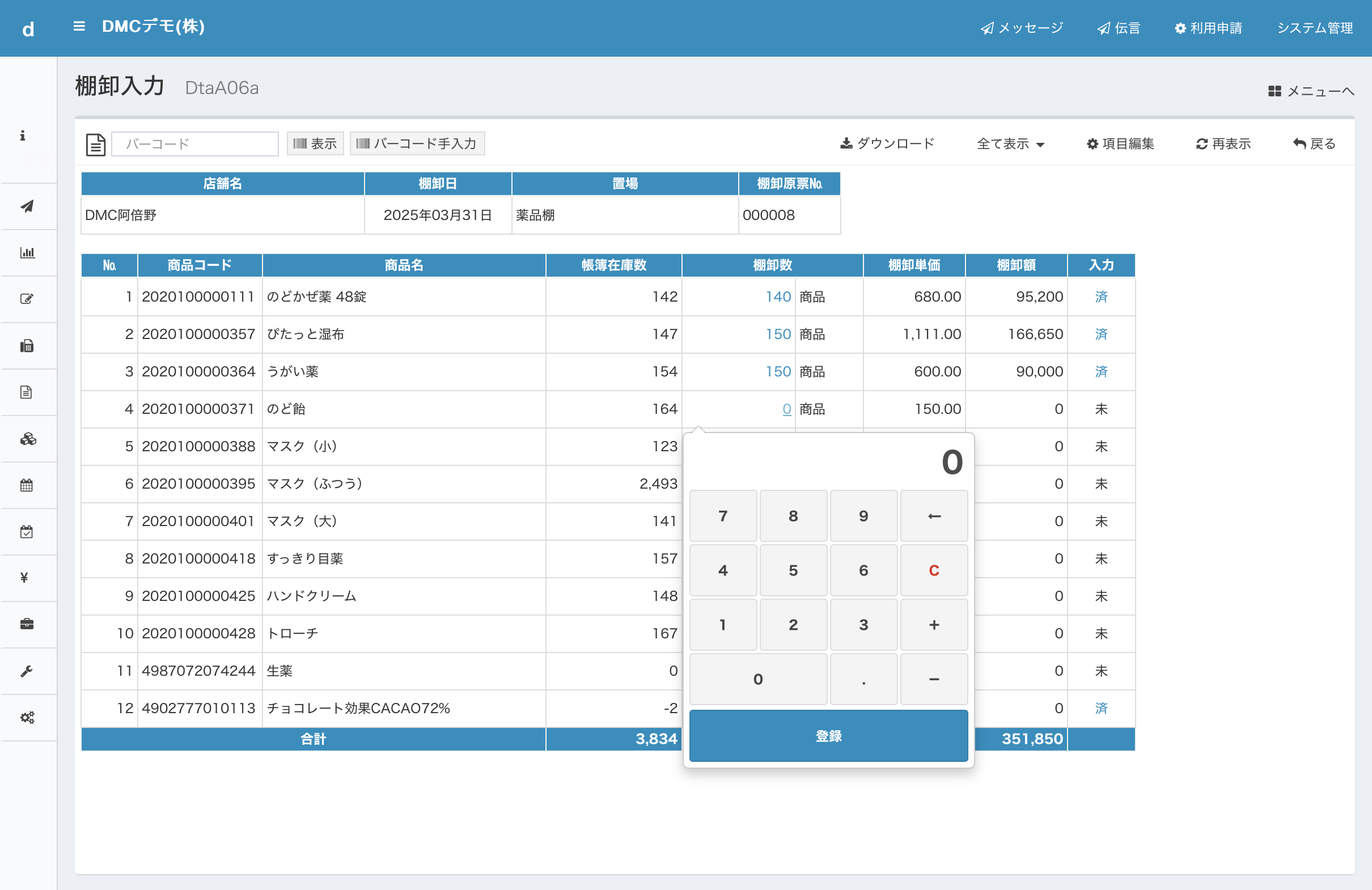The width and height of the screenshot is (1372, 890).
Task: Open the yen sign sidebar icon
Action: (24, 578)
